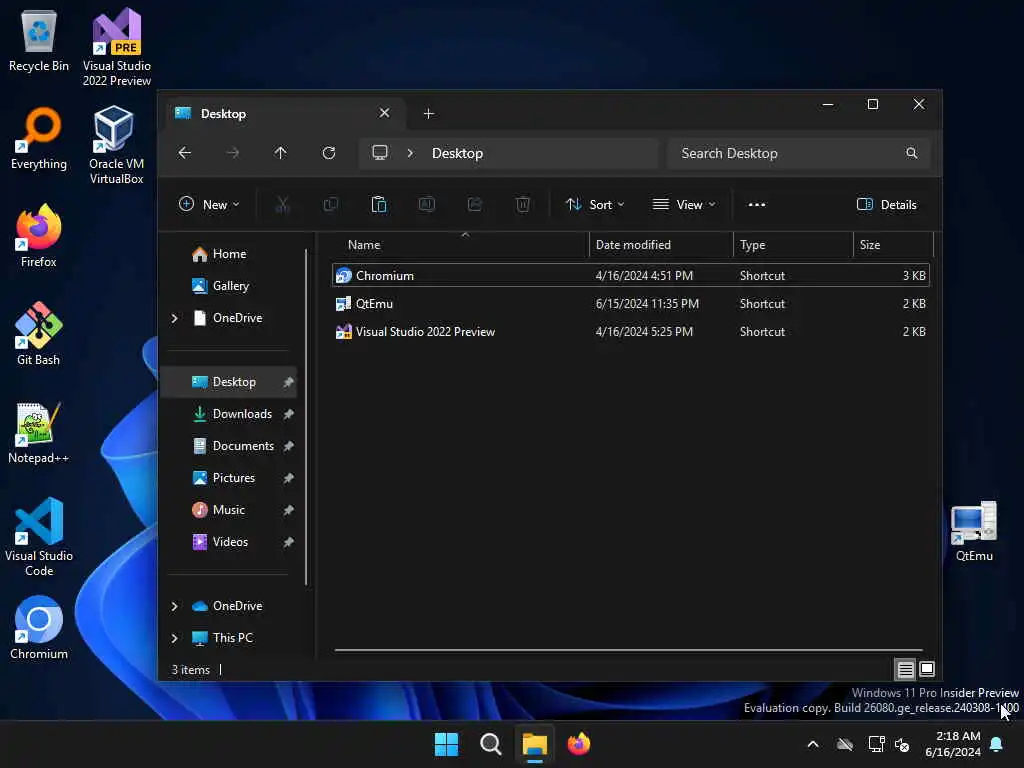The width and height of the screenshot is (1024, 768).
Task: Sort by Type column header
Action: (793, 245)
